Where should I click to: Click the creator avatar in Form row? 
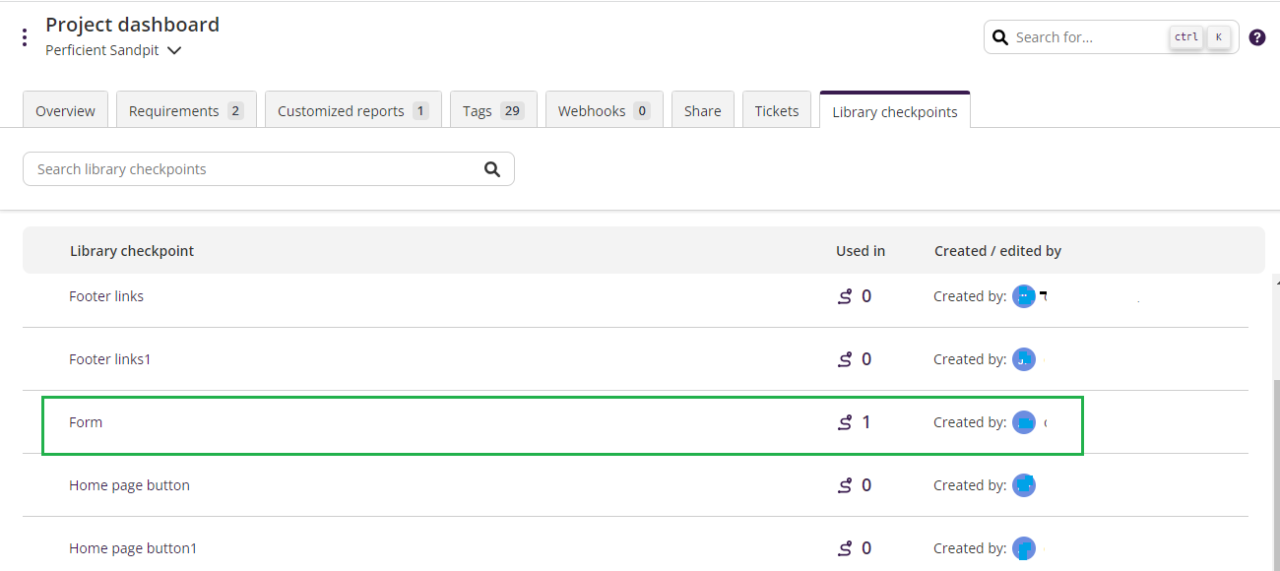pos(1023,423)
